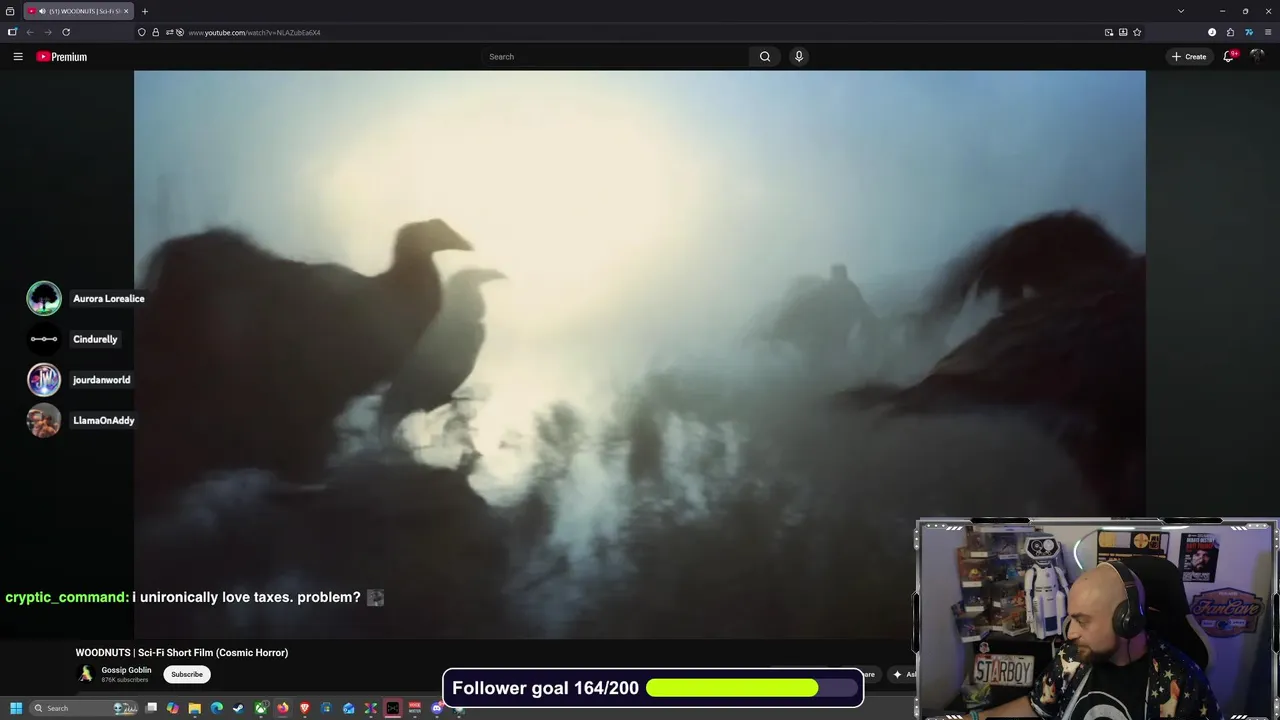Click Aurora Lorealice's avatar
Viewport: 1280px width, 720px height.
(44, 298)
